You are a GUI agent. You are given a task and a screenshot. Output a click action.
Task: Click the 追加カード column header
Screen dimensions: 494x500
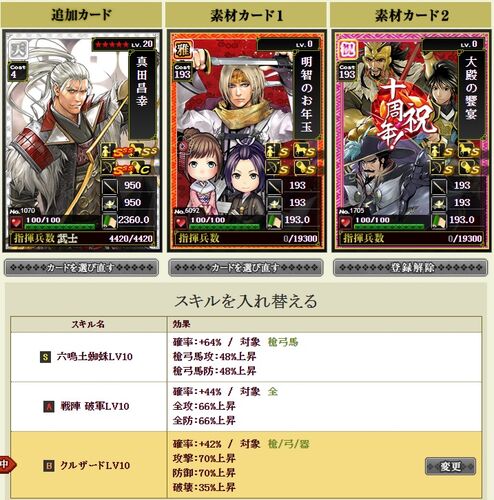coord(81,15)
